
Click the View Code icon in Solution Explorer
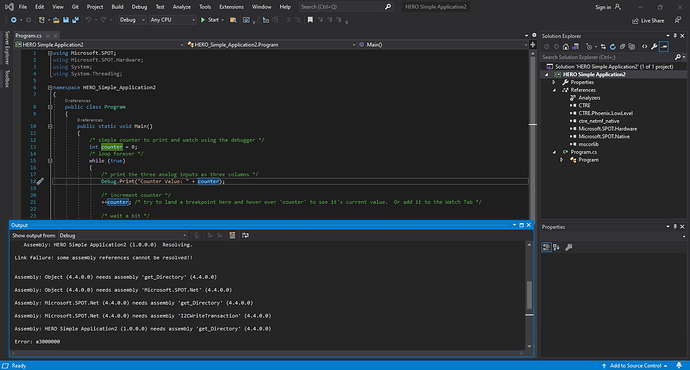[x=645, y=47]
